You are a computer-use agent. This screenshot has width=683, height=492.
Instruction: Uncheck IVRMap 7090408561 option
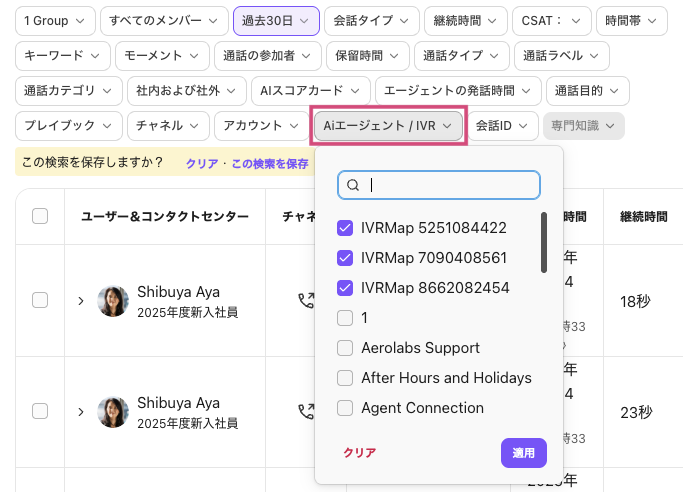coord(345,258)
